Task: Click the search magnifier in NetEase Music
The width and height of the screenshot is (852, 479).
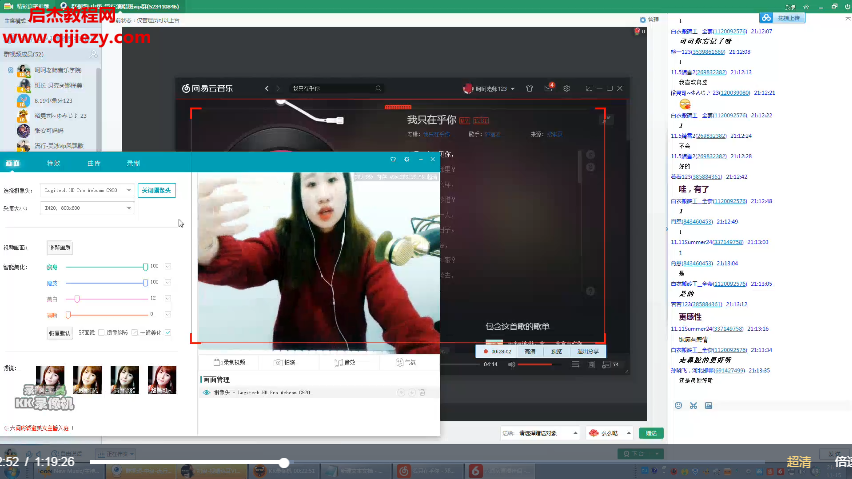Action: pos(378,88)
